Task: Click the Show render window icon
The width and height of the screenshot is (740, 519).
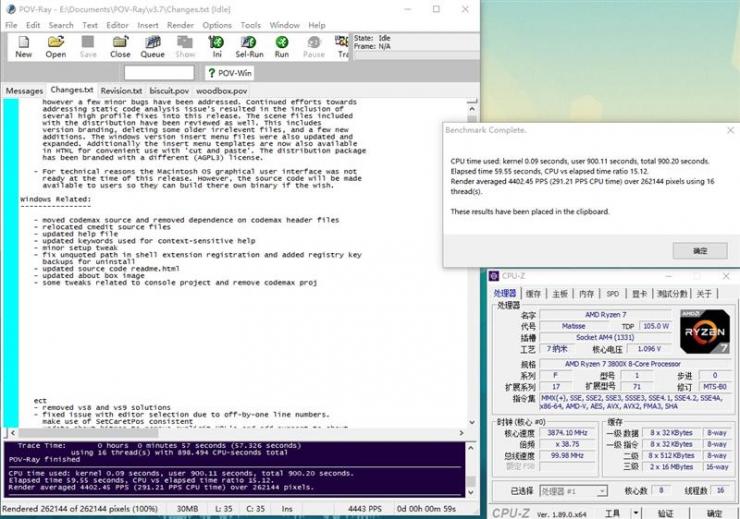Action: tap(185, 47)
